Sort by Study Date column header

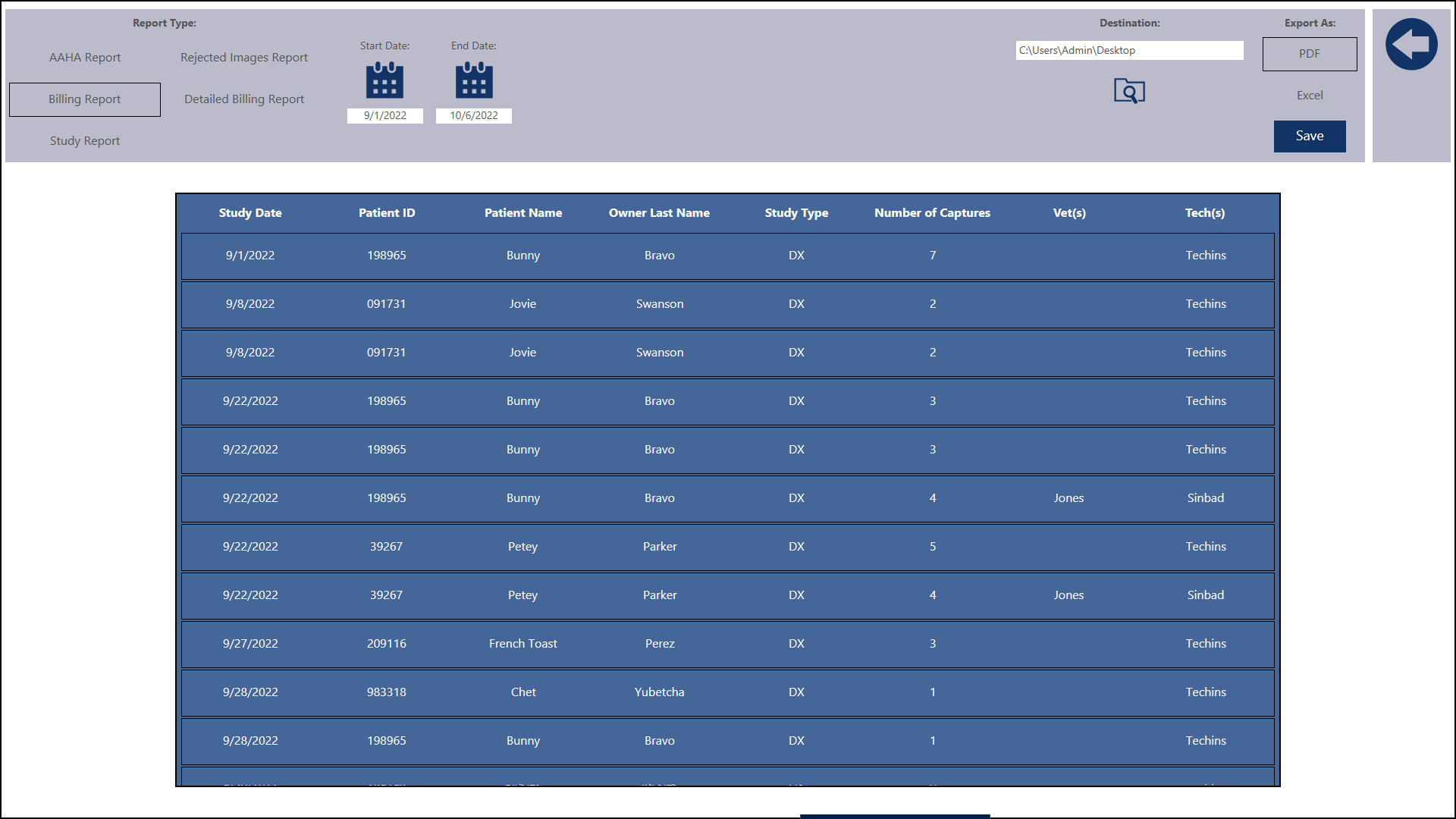tap(250, 213)
